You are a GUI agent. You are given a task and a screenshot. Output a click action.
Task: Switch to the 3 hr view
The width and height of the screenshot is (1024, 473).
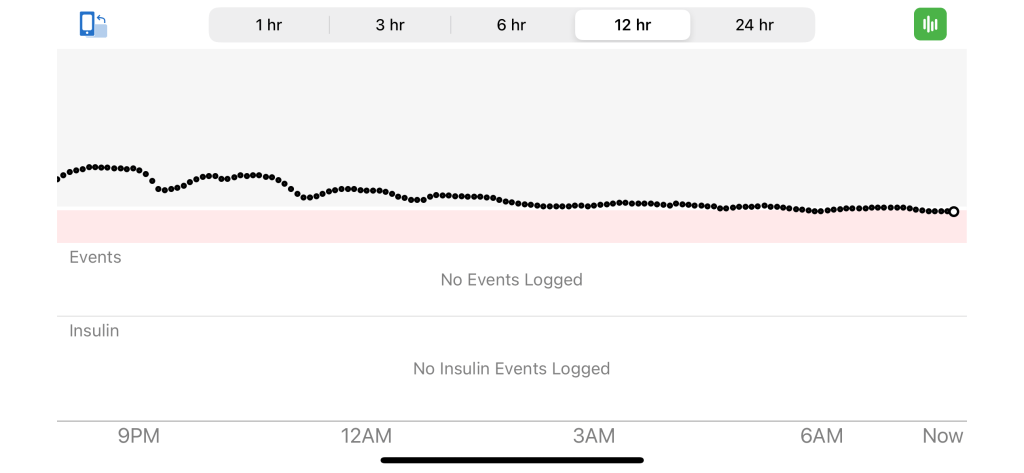[x=390, y=25]
